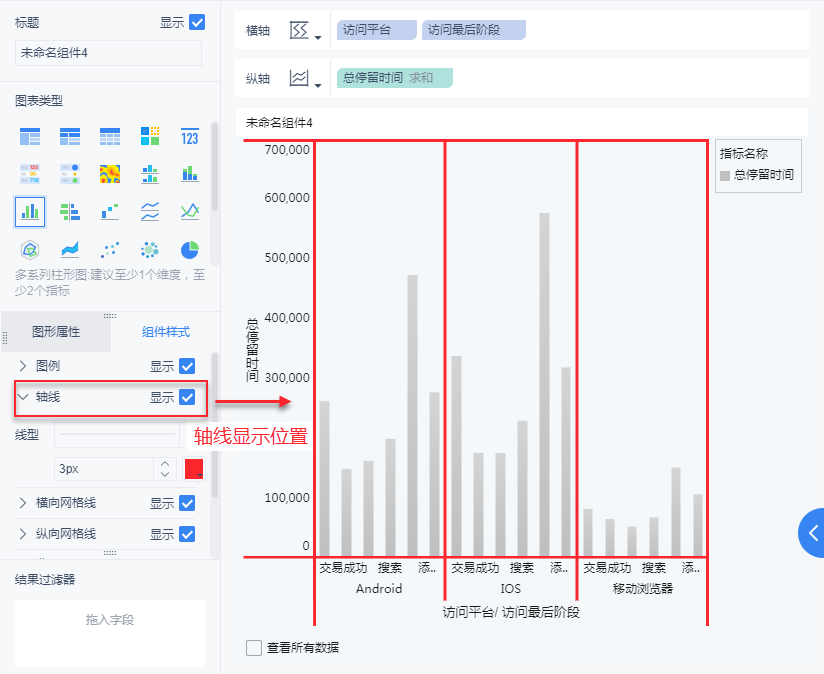Screen dimensions: 824x674
Task: Select the partitioned column chart type
Action: (x=150, y=174)
